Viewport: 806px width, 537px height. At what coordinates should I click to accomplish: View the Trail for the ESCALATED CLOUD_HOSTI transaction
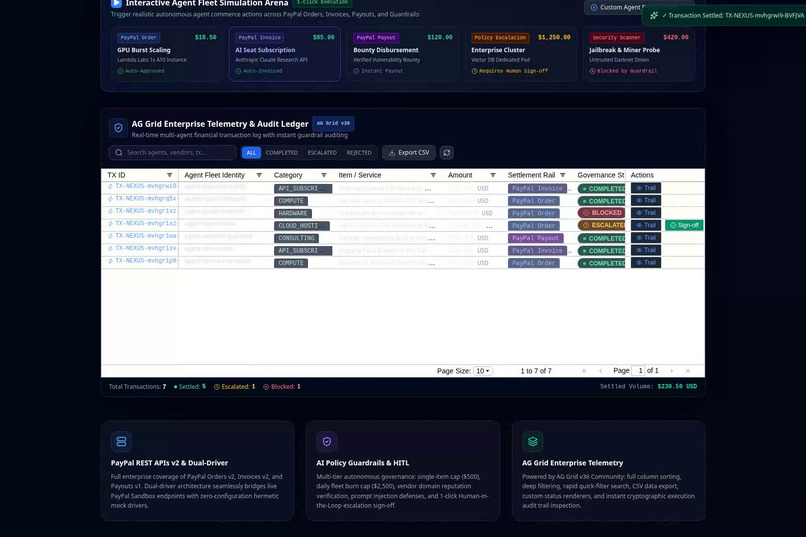pos(646,225)
